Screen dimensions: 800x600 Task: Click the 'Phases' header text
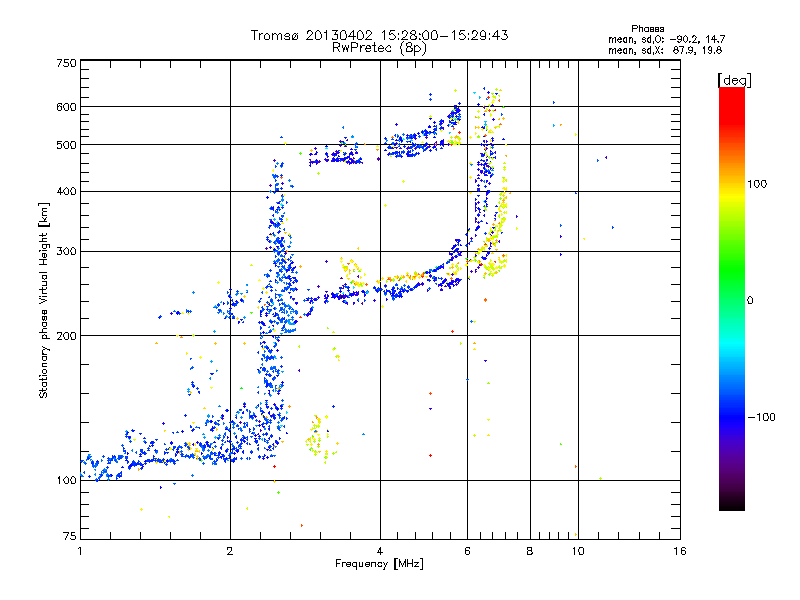pos(647,29)
